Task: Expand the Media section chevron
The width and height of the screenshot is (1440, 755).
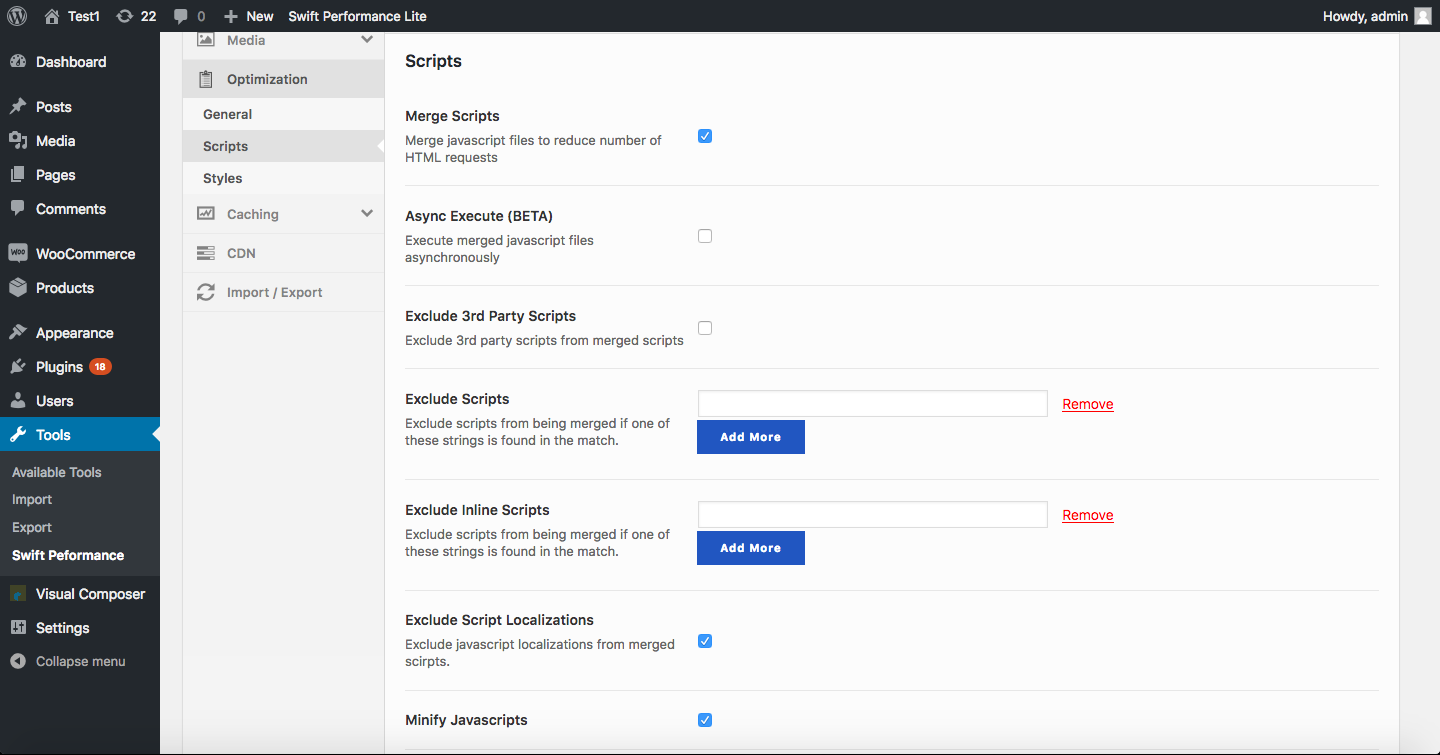Action: pos(367,40)
